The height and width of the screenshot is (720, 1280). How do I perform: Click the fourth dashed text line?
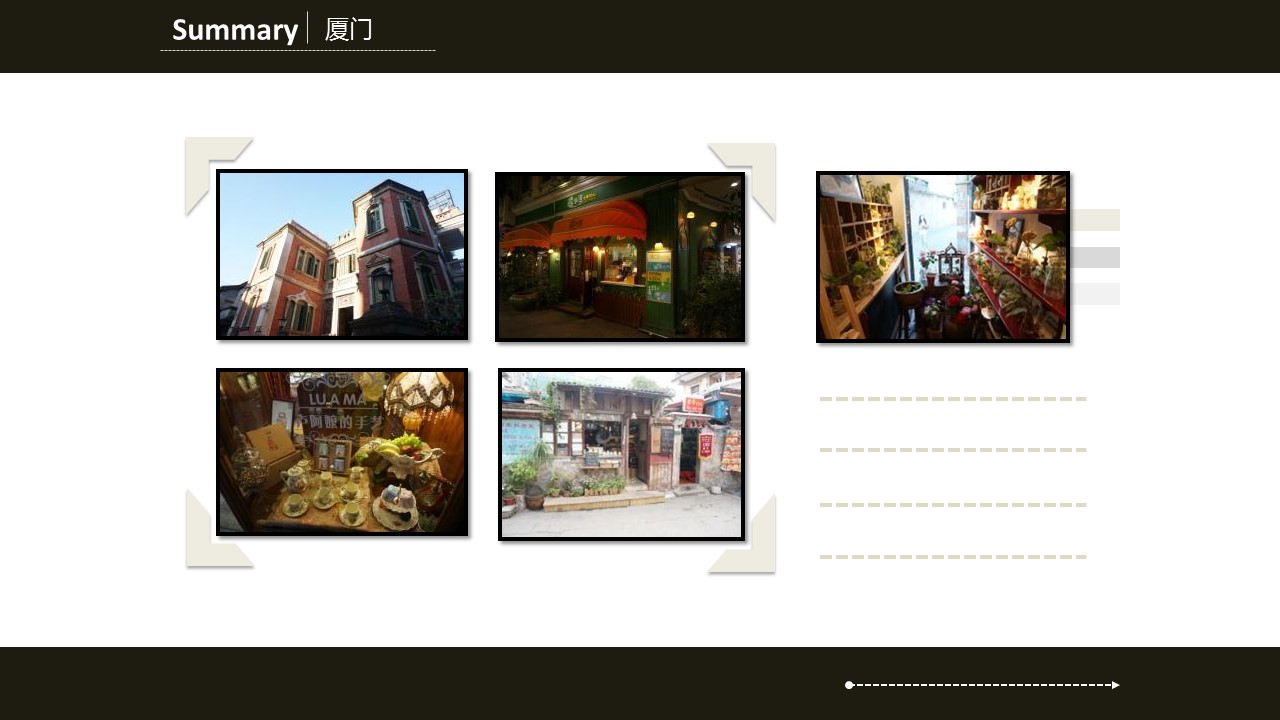(x=952, y=557)
